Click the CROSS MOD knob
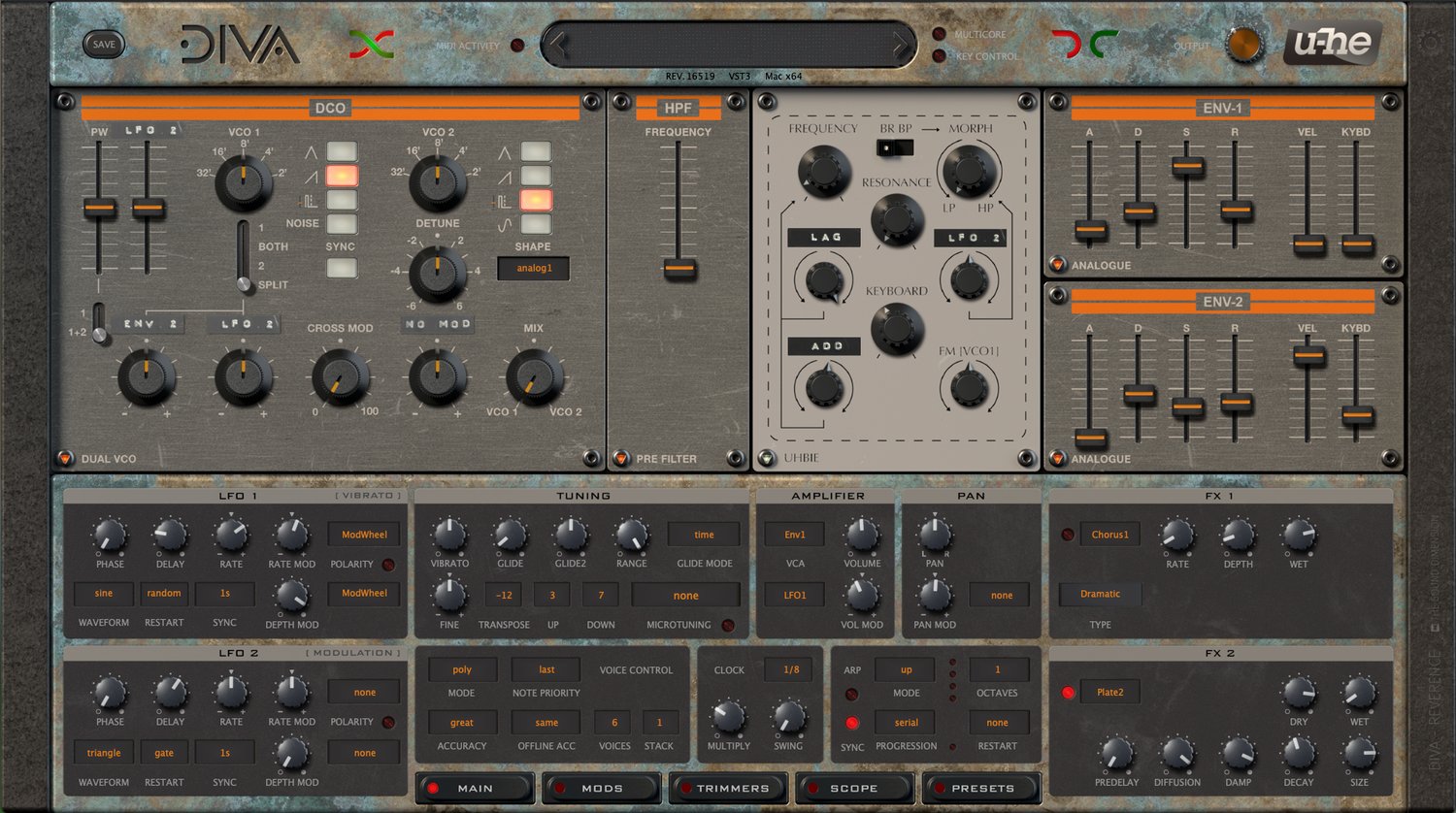Viewport: 1456px width, 813px height. (x=341, y=377)
